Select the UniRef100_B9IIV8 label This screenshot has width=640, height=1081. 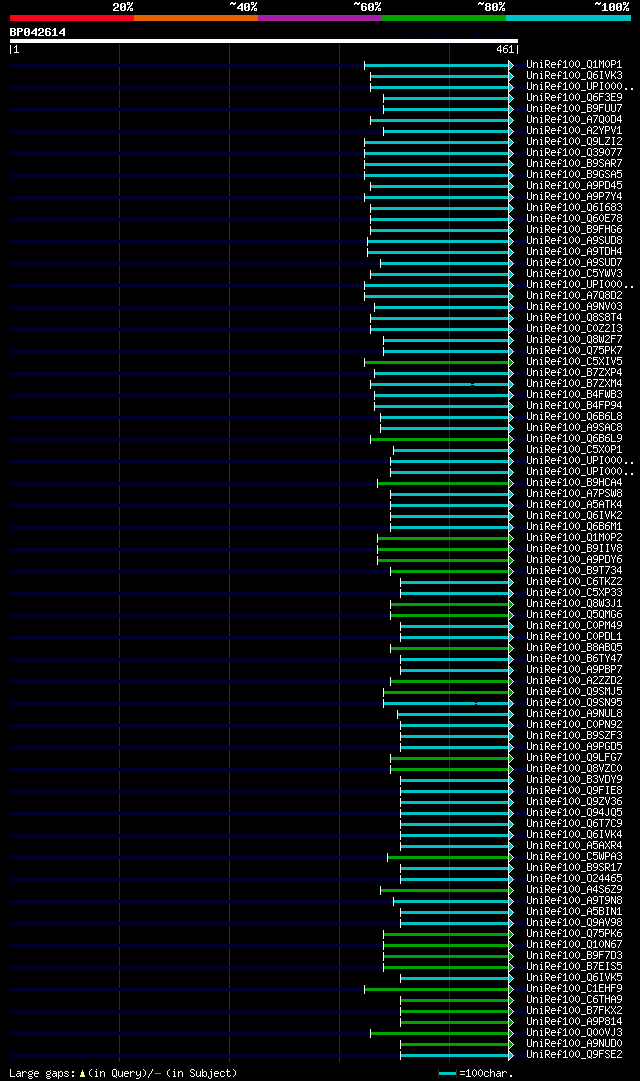[574, 549]
